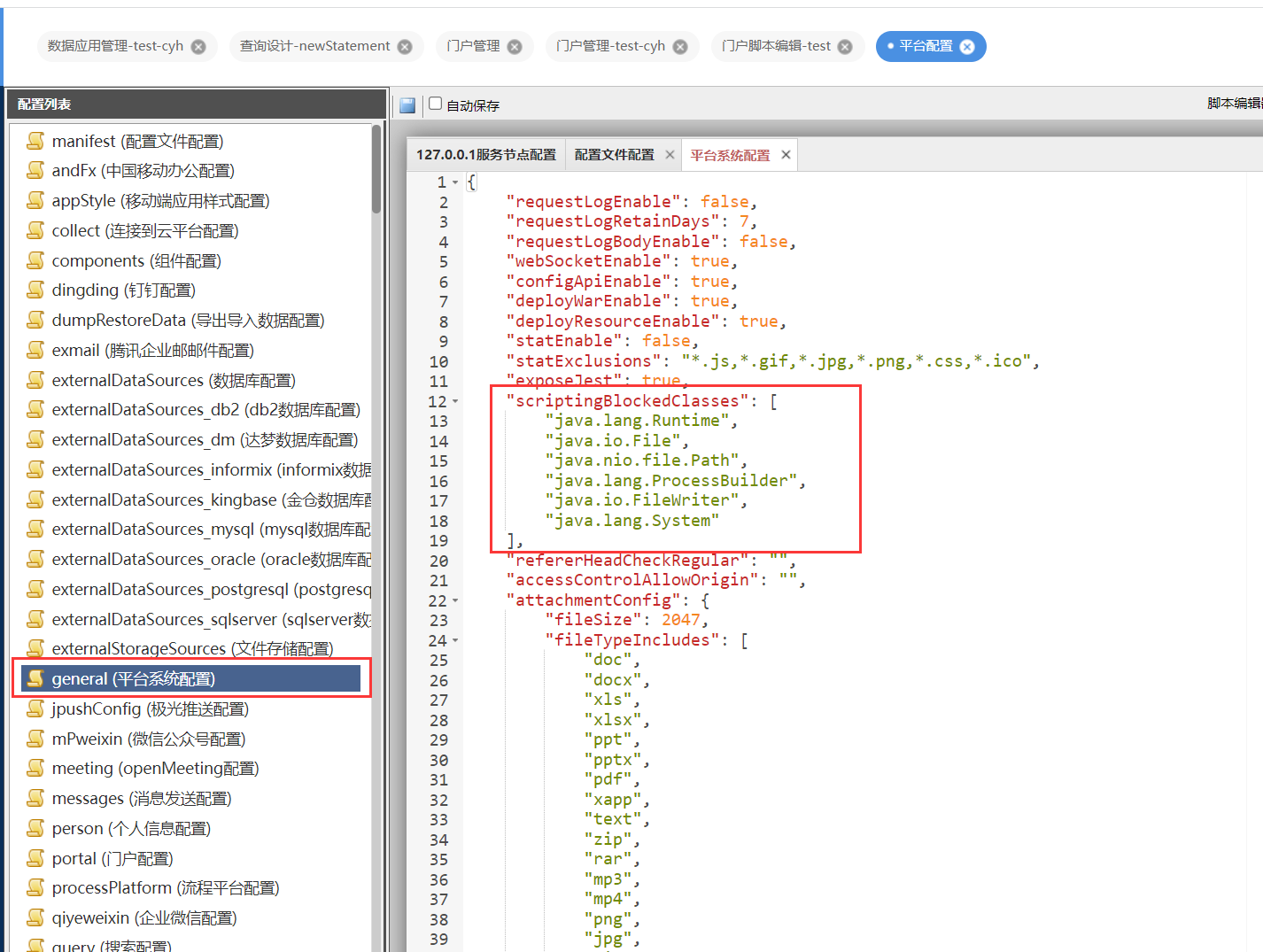
Task: Close the 门户管理 tab
Action: [515, 47]
